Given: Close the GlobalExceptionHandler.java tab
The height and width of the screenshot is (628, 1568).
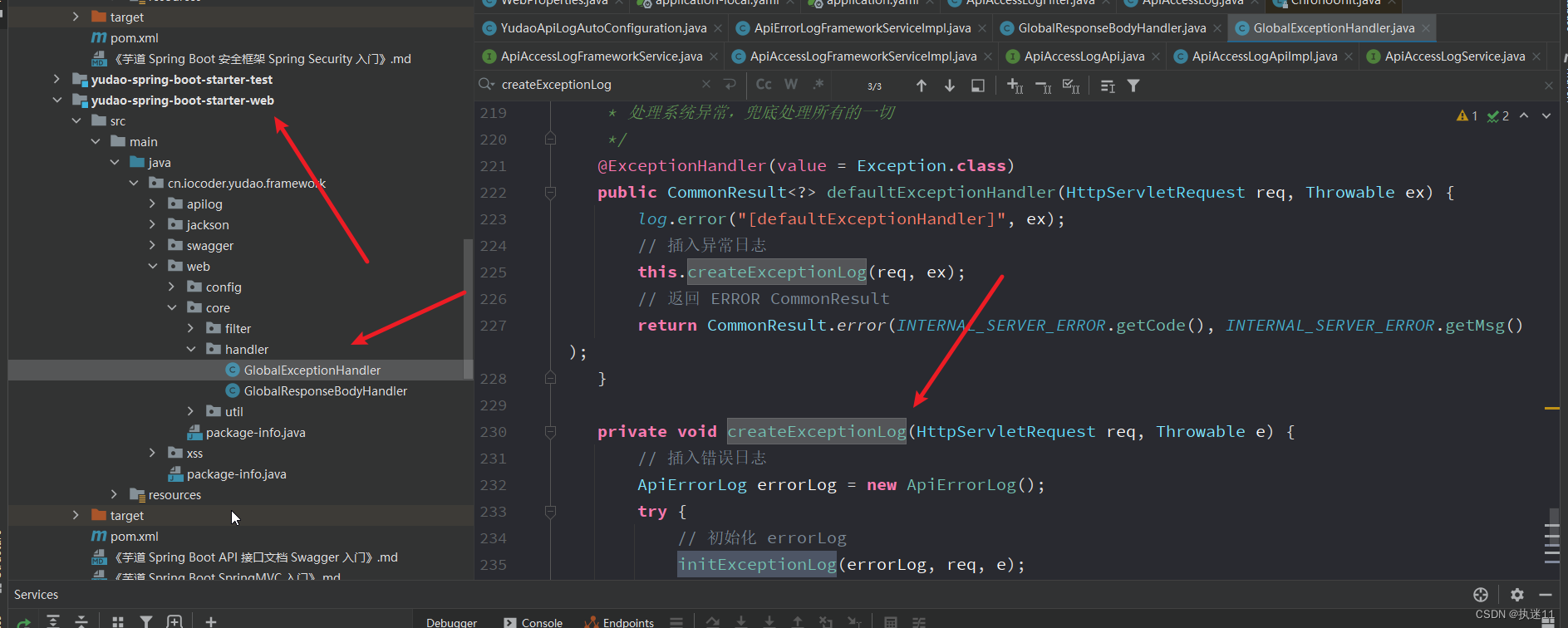Looking at the screenshot, I should [x=1426, y=28].
